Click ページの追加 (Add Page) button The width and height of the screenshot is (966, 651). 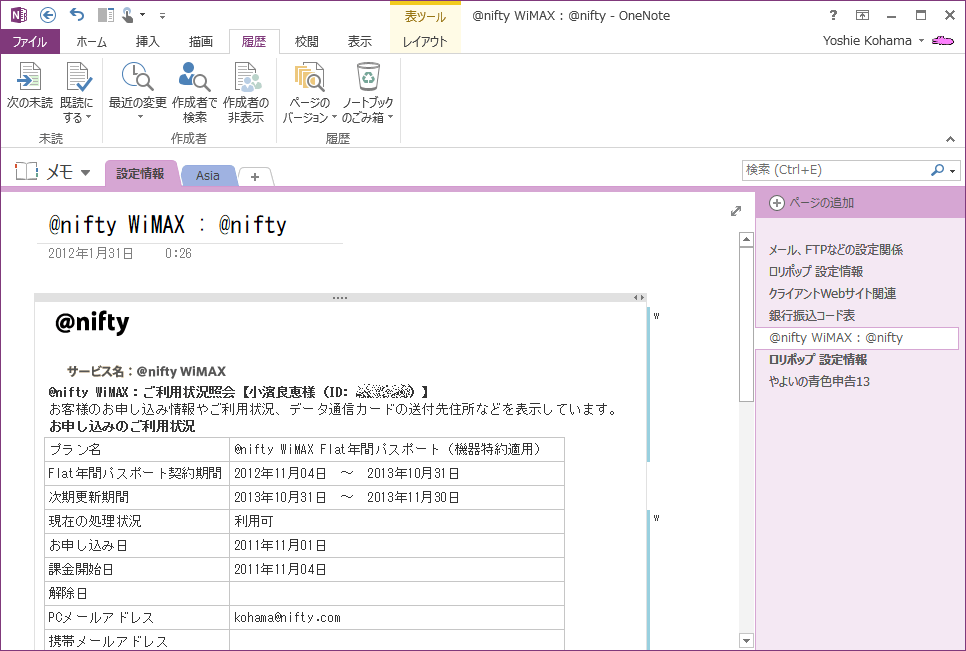[x=812, y=202]
